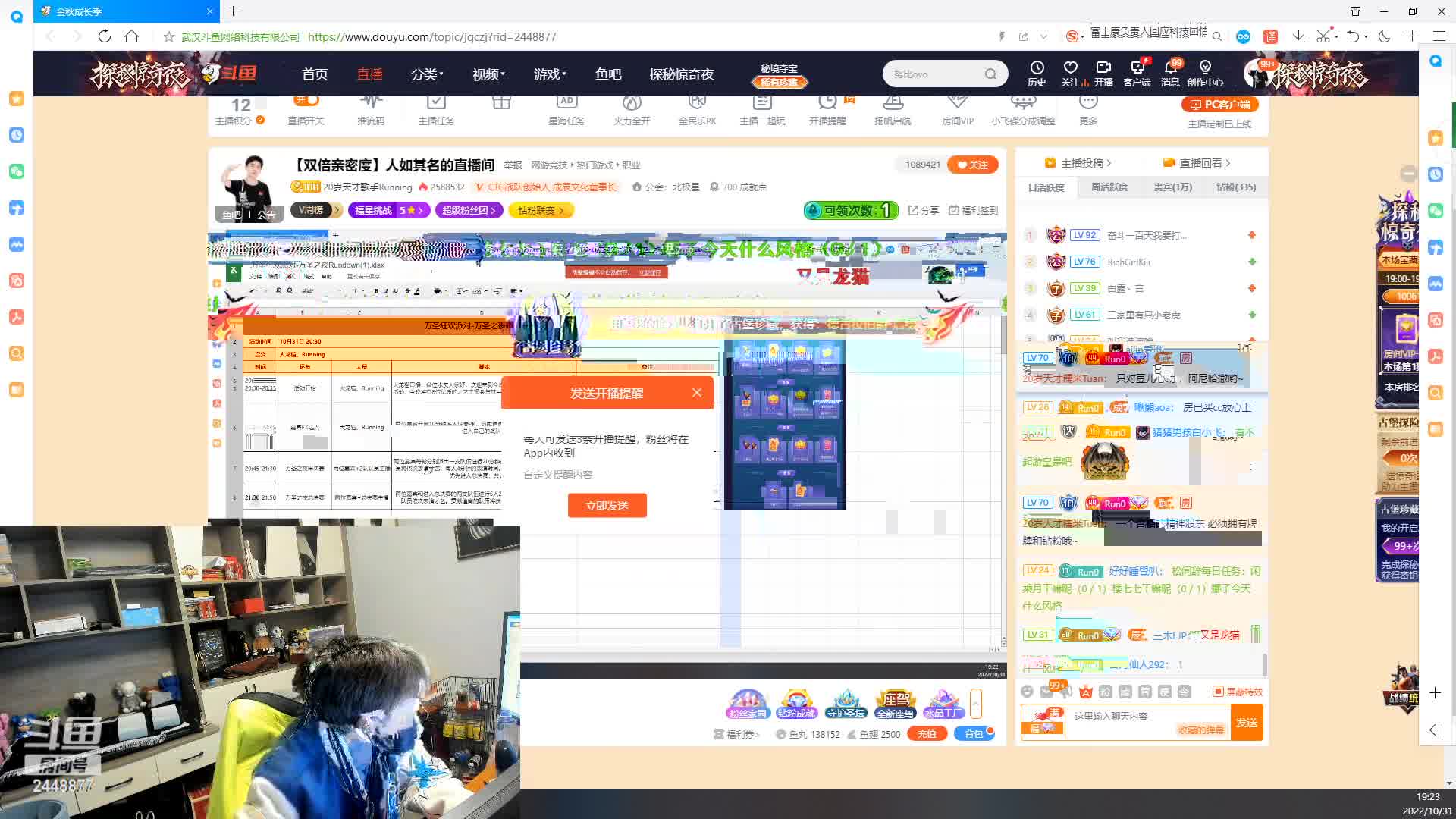Open the 直播 live menu item

coord(369,74)
